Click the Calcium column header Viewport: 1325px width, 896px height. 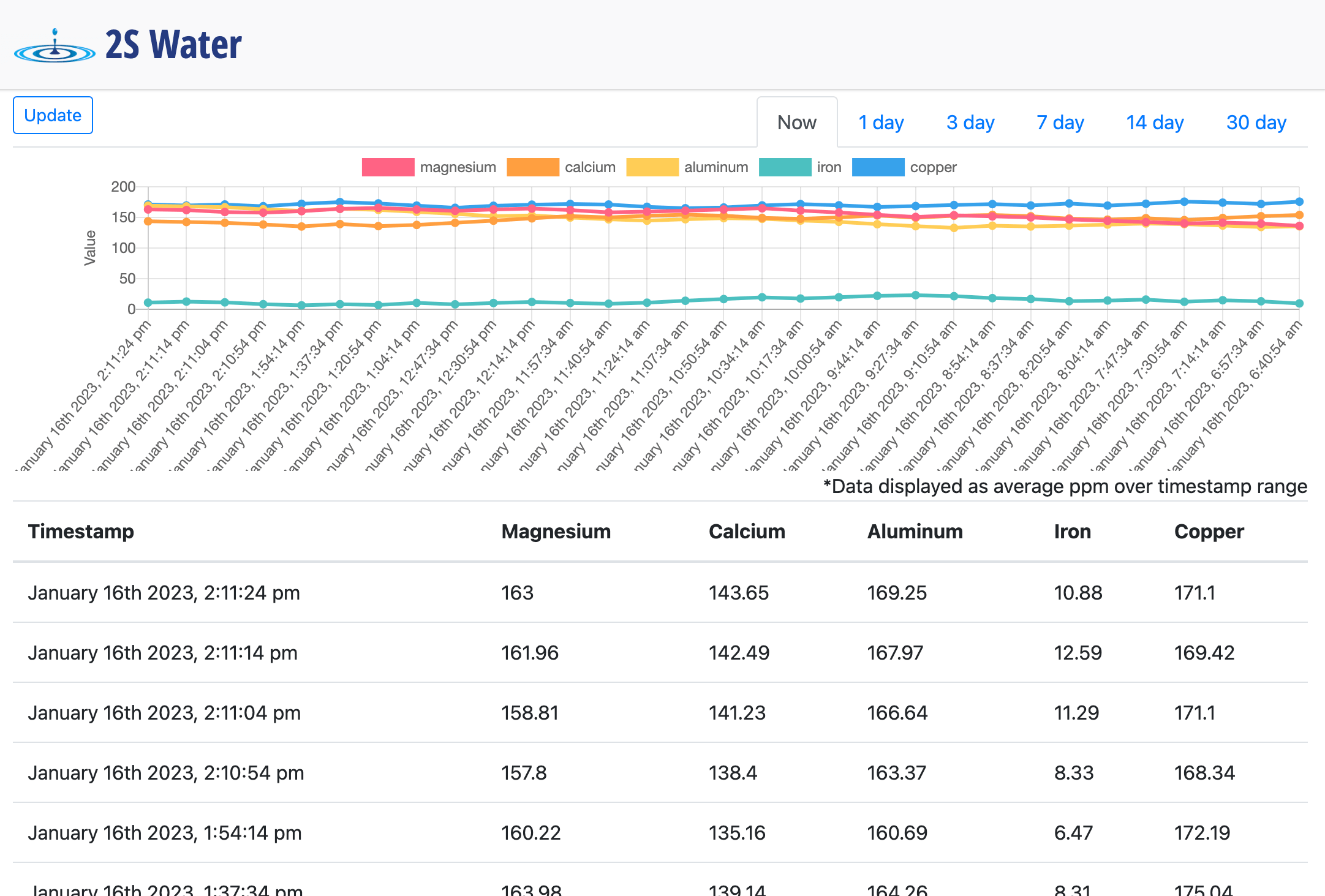(747, 531)
